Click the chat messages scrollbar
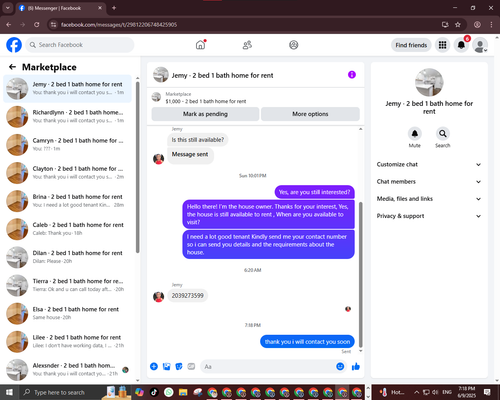500x400 pixels. [360, 275]
